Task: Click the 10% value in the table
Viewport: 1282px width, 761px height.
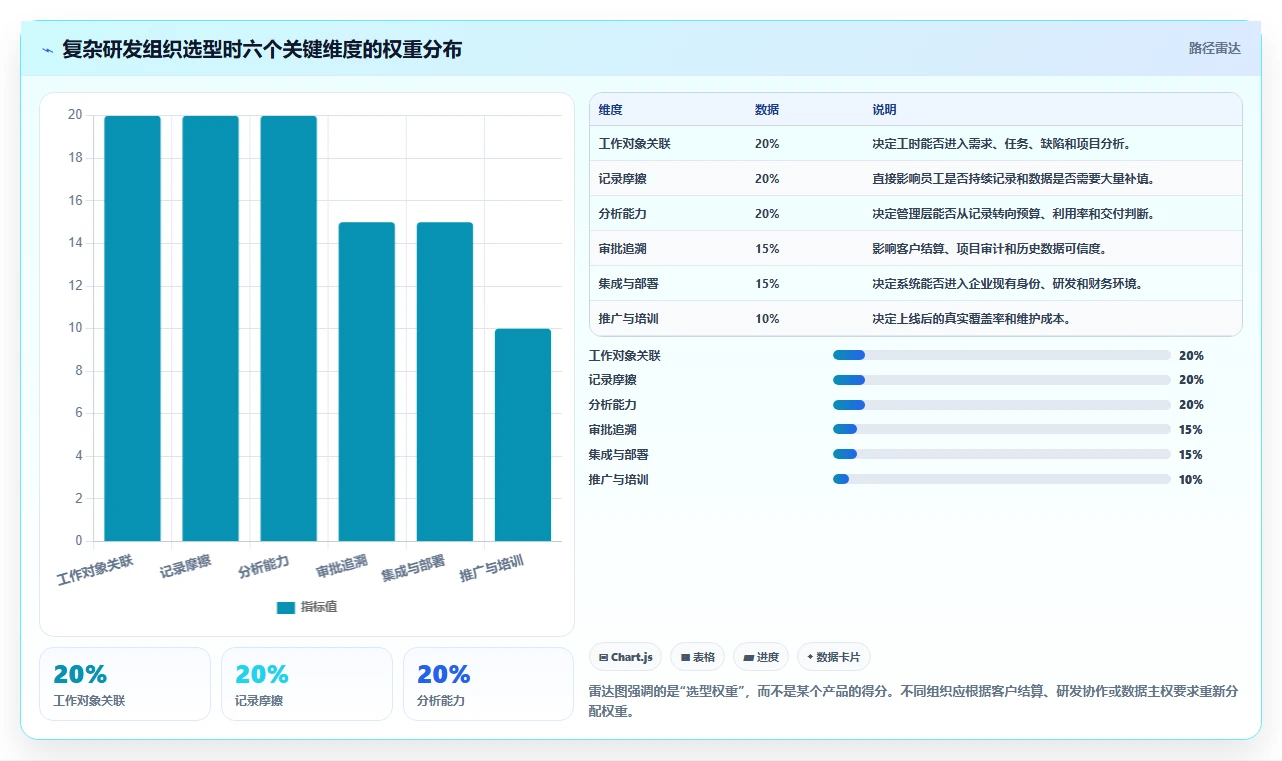Action: tap(767, 319)
